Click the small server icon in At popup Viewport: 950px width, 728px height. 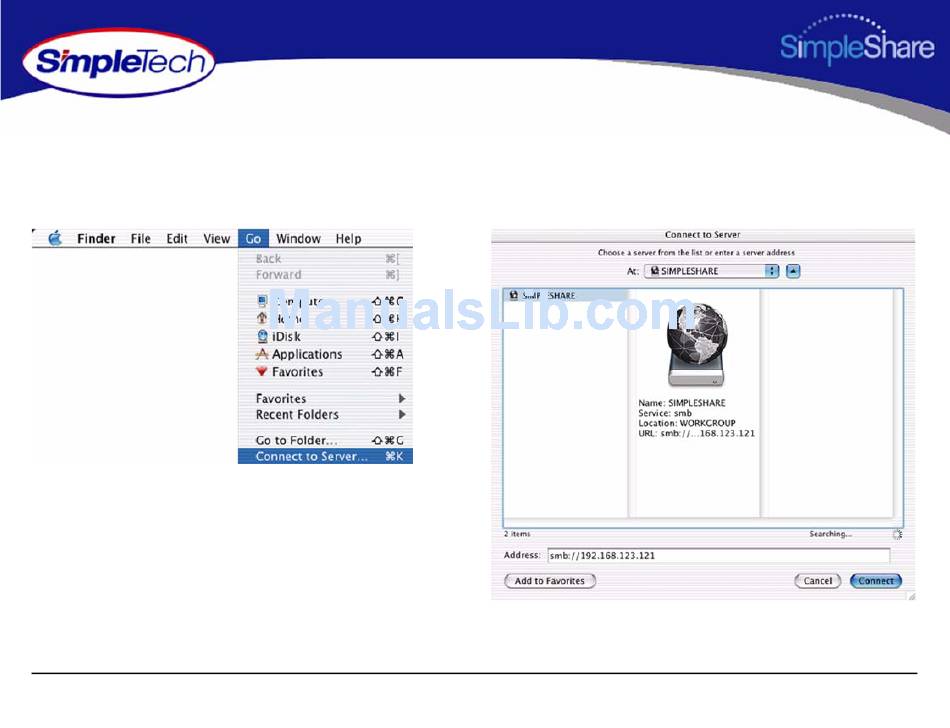point(654,271)
